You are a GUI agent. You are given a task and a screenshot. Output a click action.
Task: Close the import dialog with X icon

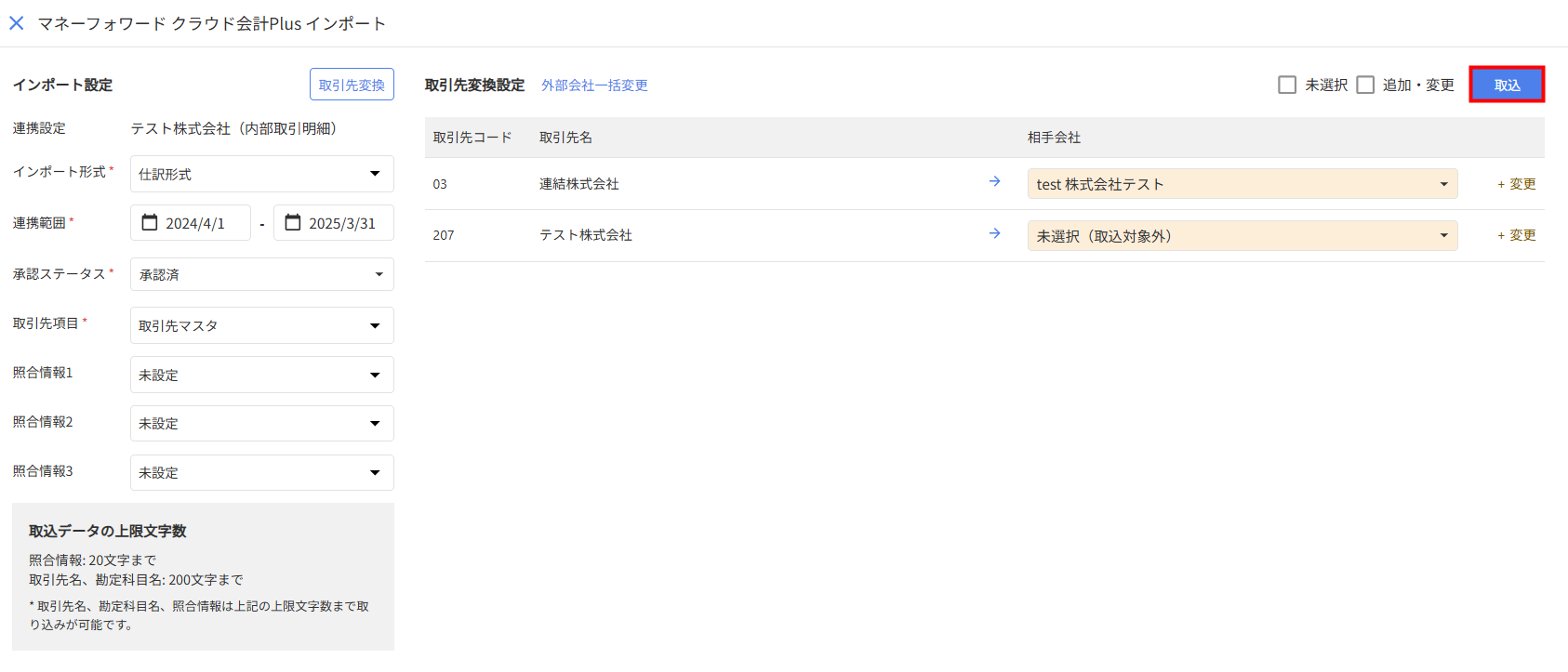(17, 23)
